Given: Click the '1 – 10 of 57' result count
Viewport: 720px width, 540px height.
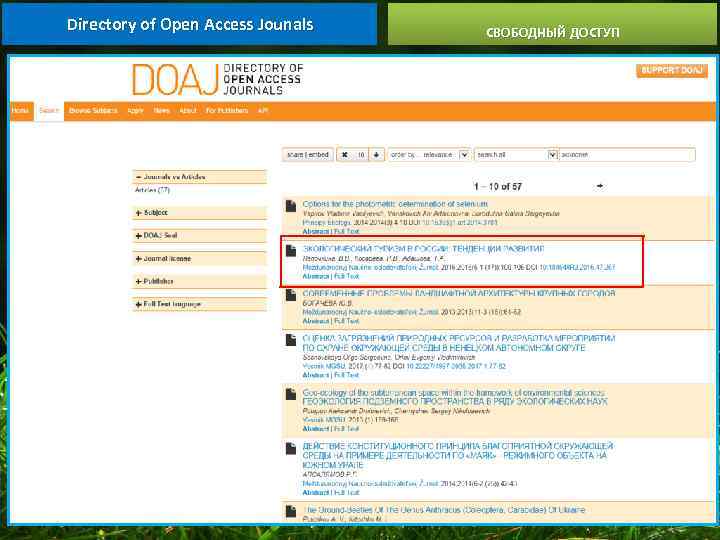Looking at the screenshot, I should click(498, 186).
